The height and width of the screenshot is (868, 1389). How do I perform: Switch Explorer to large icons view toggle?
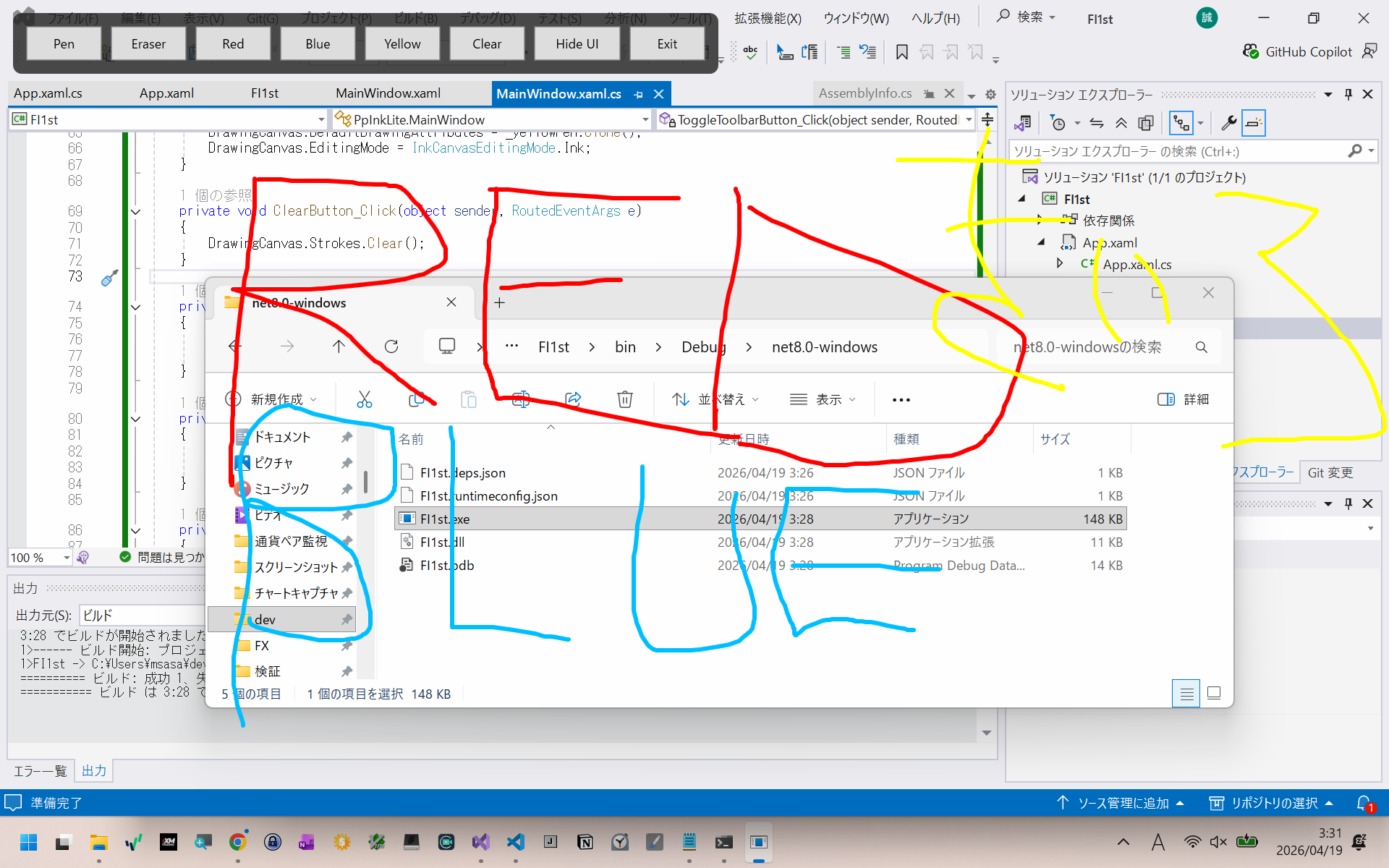[1214, 693]
